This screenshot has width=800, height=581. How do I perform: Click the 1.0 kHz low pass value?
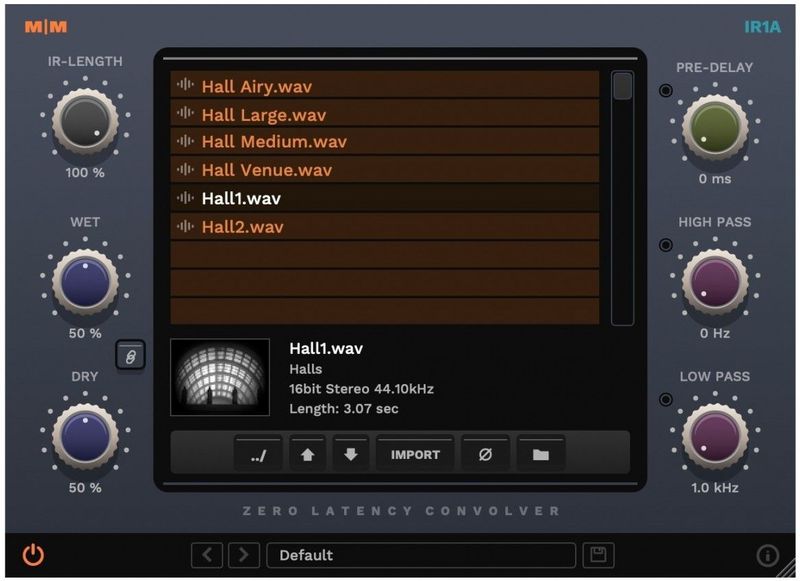tap(715, 488)
